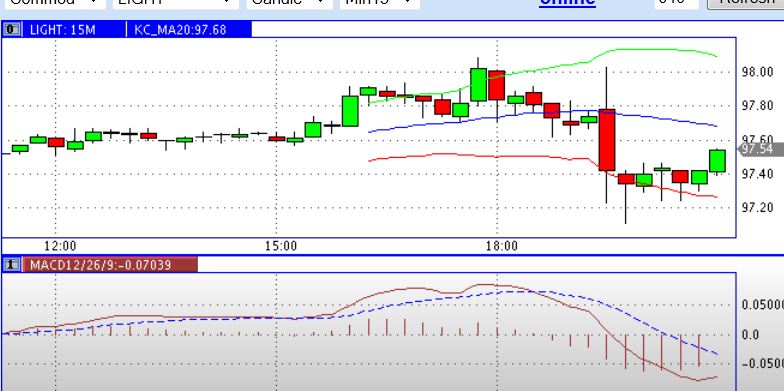Click the 15:00 time axis label
The width and height of the screenshot is (784, 391).
point(280,246)
